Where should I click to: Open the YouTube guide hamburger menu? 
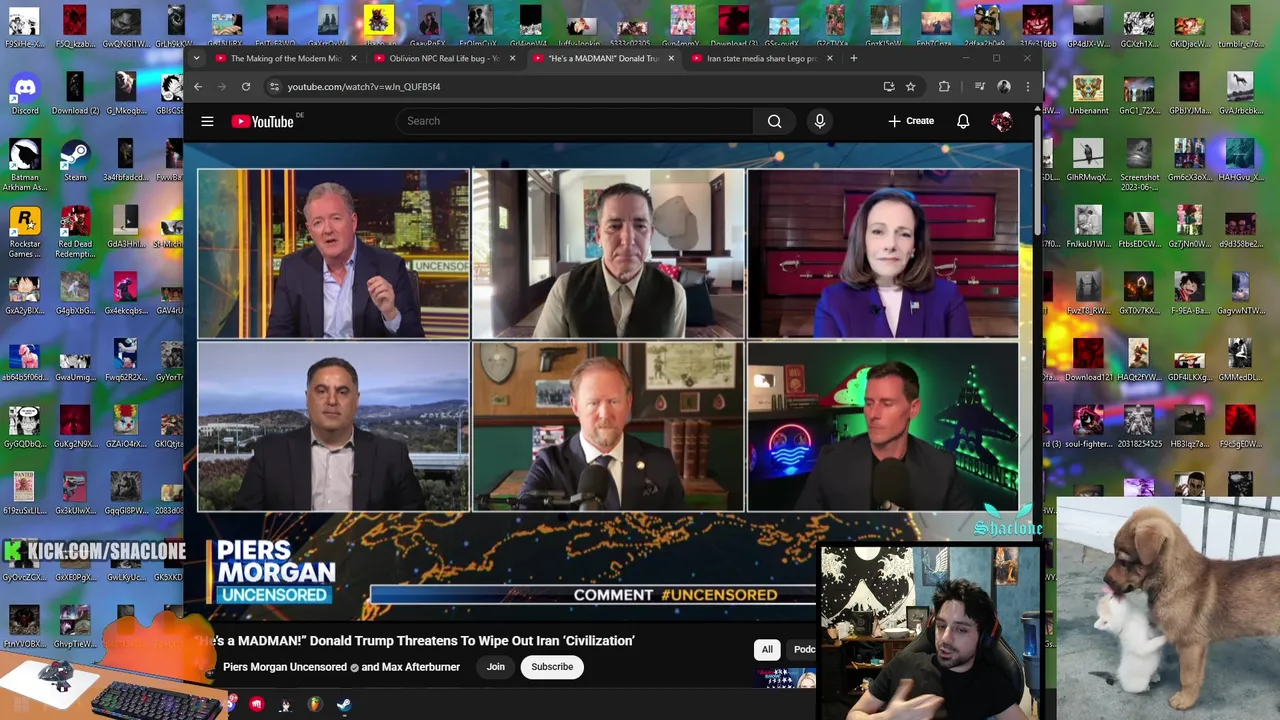point(207,121)
